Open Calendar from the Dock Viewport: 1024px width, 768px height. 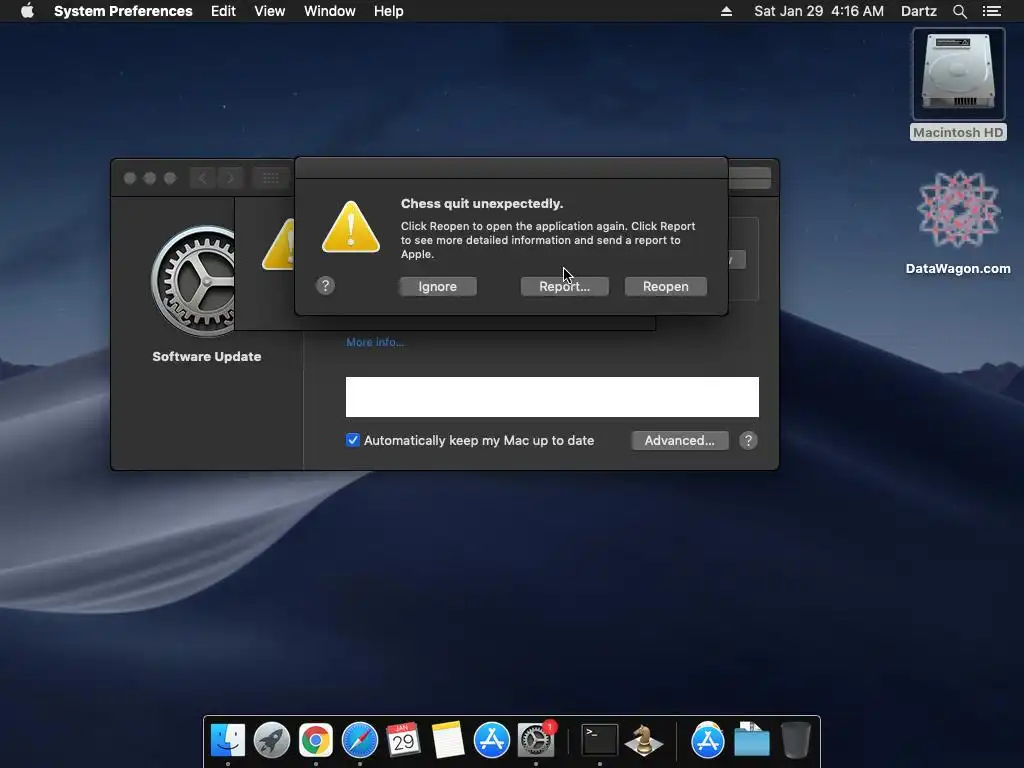[x=404, y=741]
